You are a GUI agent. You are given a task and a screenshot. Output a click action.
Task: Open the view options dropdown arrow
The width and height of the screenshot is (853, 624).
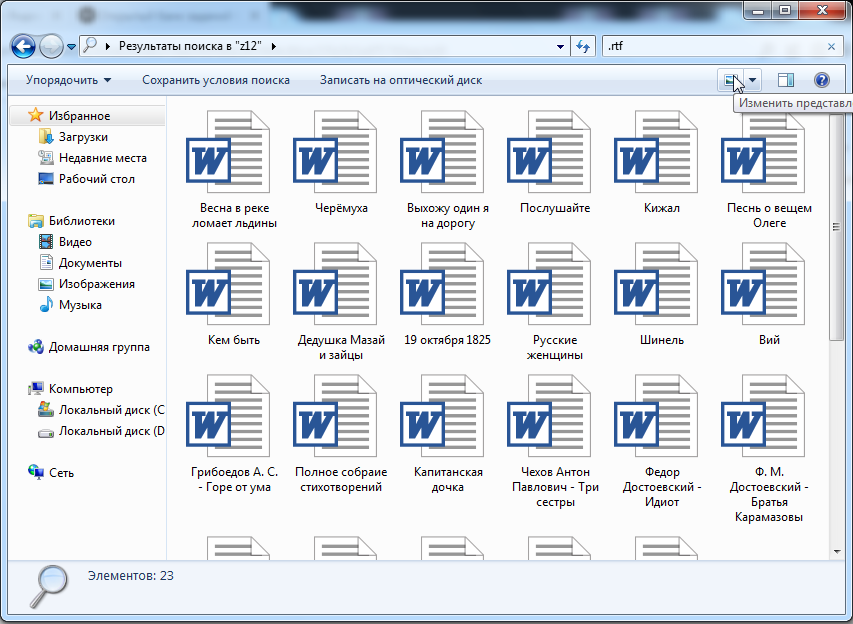(x=752, y=81)
